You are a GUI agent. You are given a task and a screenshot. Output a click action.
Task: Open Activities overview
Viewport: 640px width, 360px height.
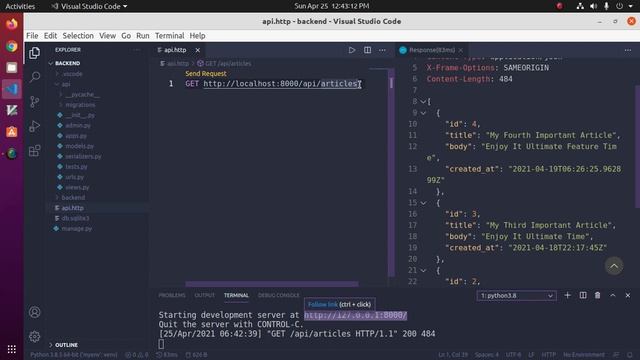pyautogui.click(x=20, y=6)
